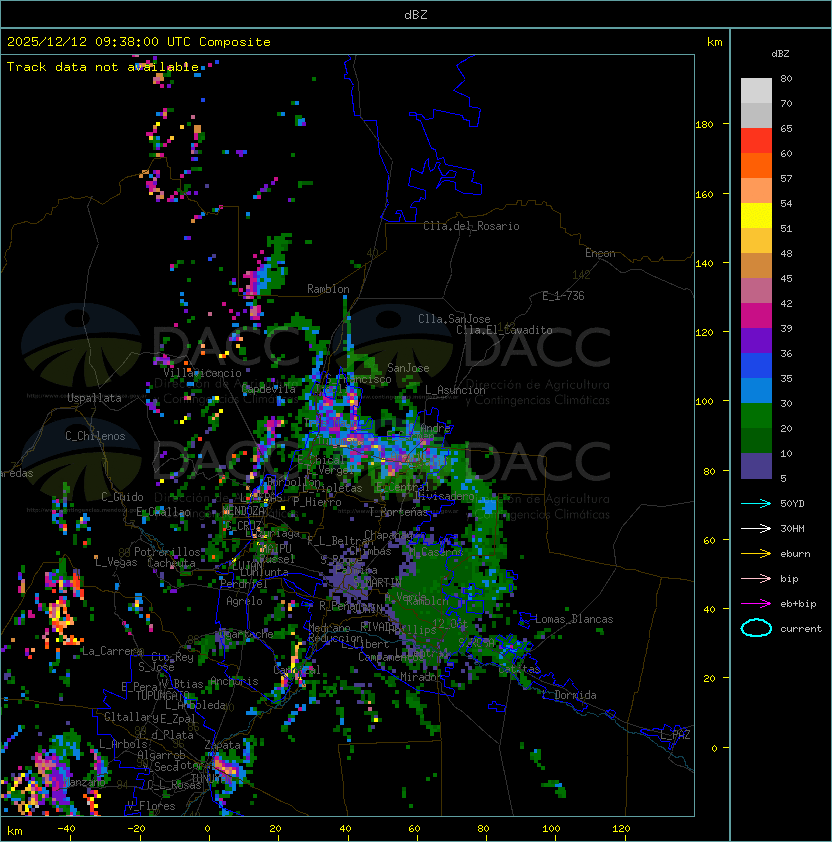Click the cyan 50YD arrow in legend
This screenshot has height=842, width=832.
[x=756, y=504]
